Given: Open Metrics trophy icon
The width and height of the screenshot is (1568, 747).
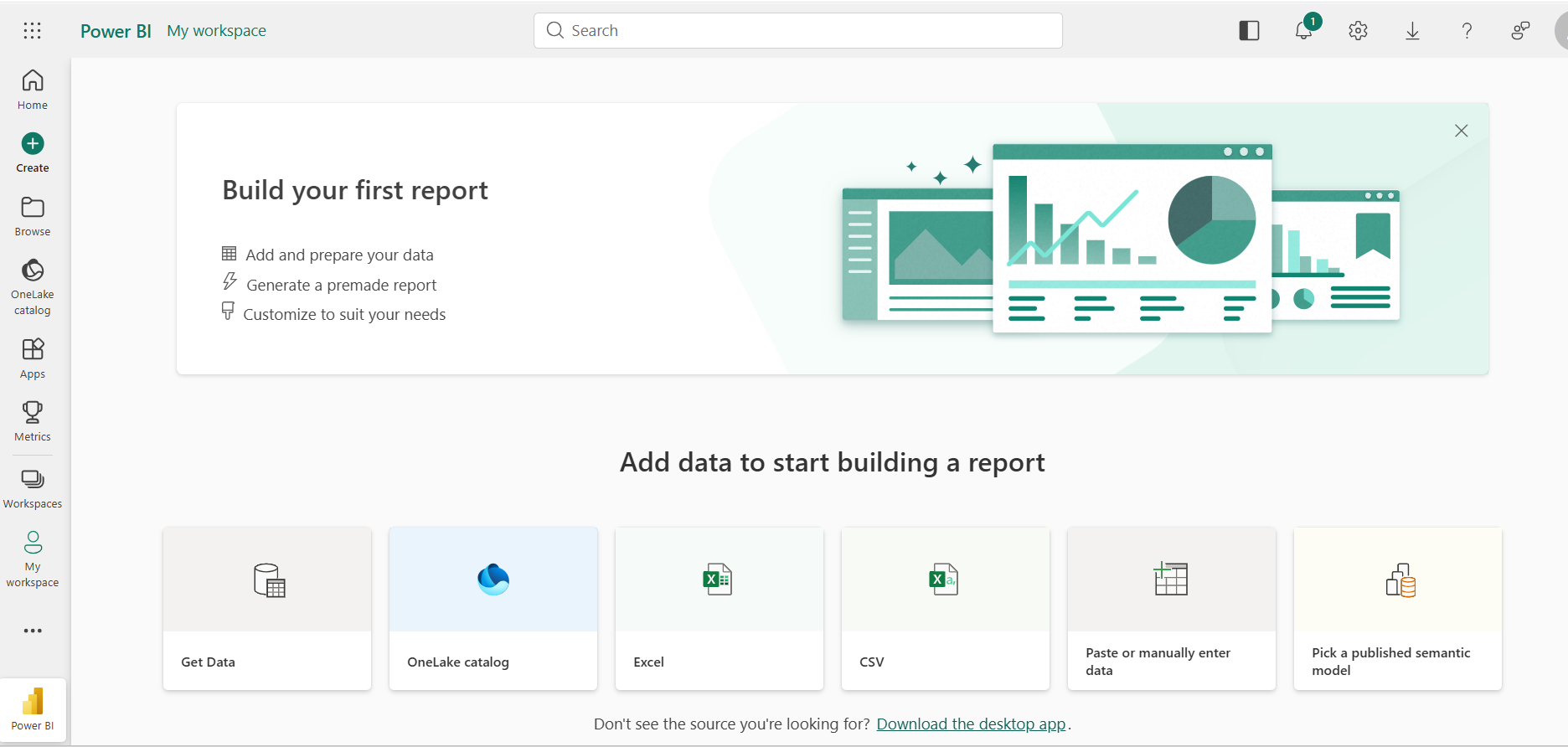Looking at the screenshot, I should pos(33,412).
